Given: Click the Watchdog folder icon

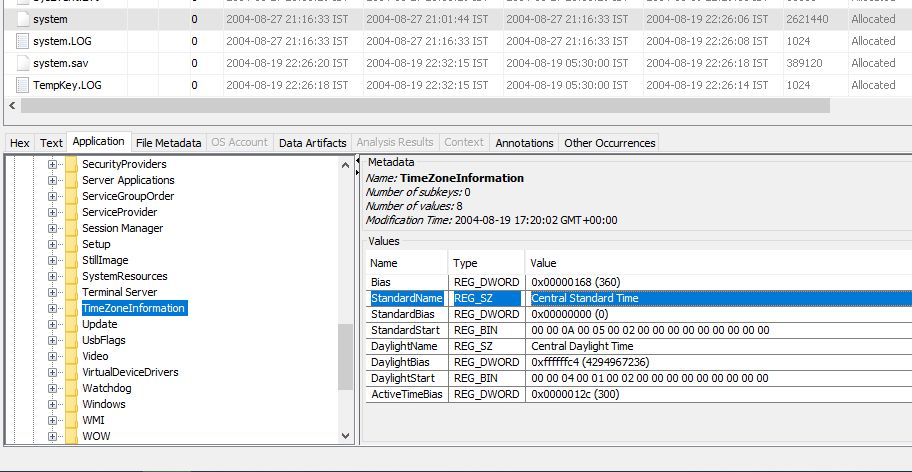Looking at the screenshot, I should [x=72, y=388].
